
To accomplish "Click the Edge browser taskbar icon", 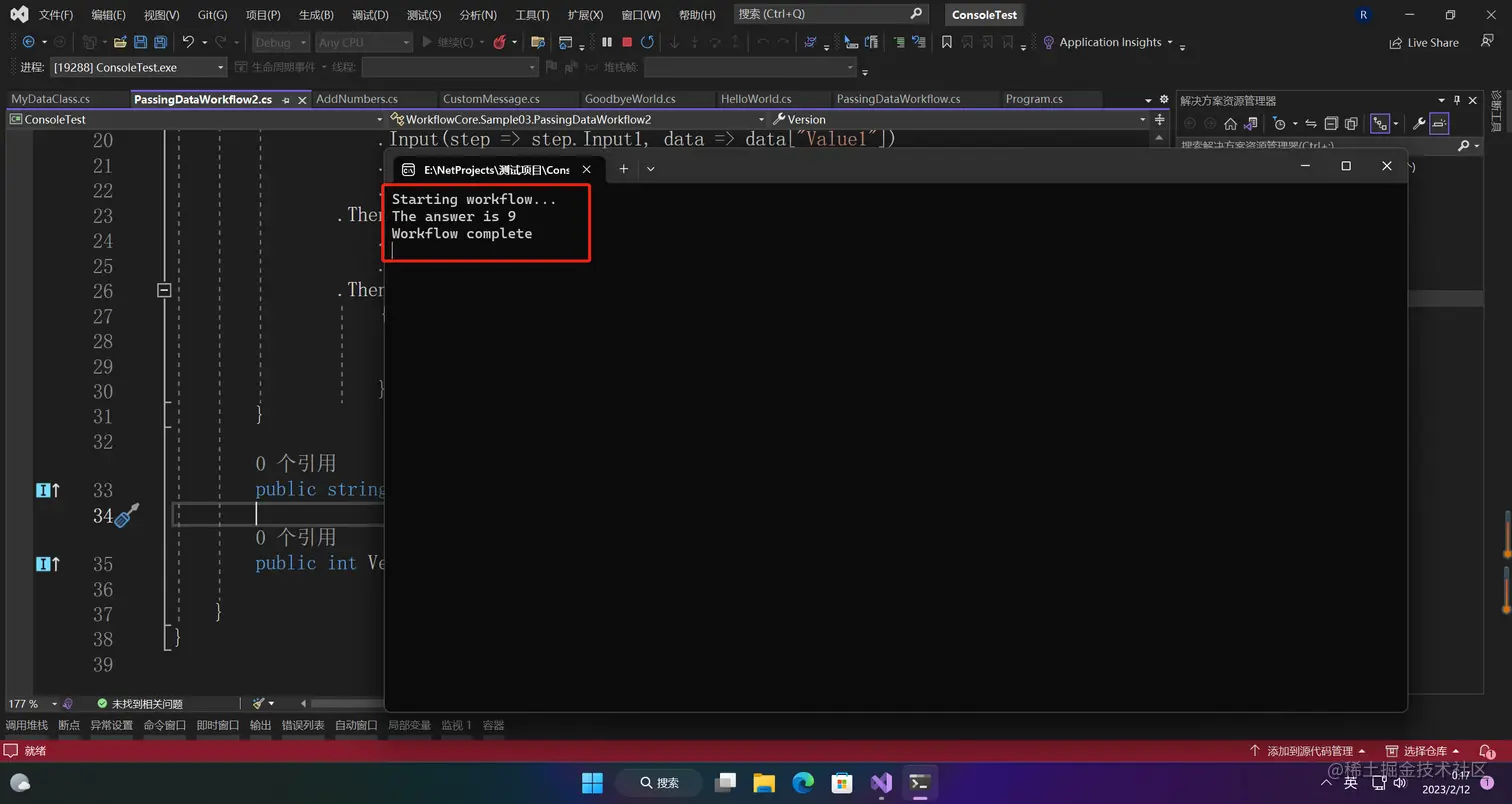I will pyautogui.click(x=803, y=782).
